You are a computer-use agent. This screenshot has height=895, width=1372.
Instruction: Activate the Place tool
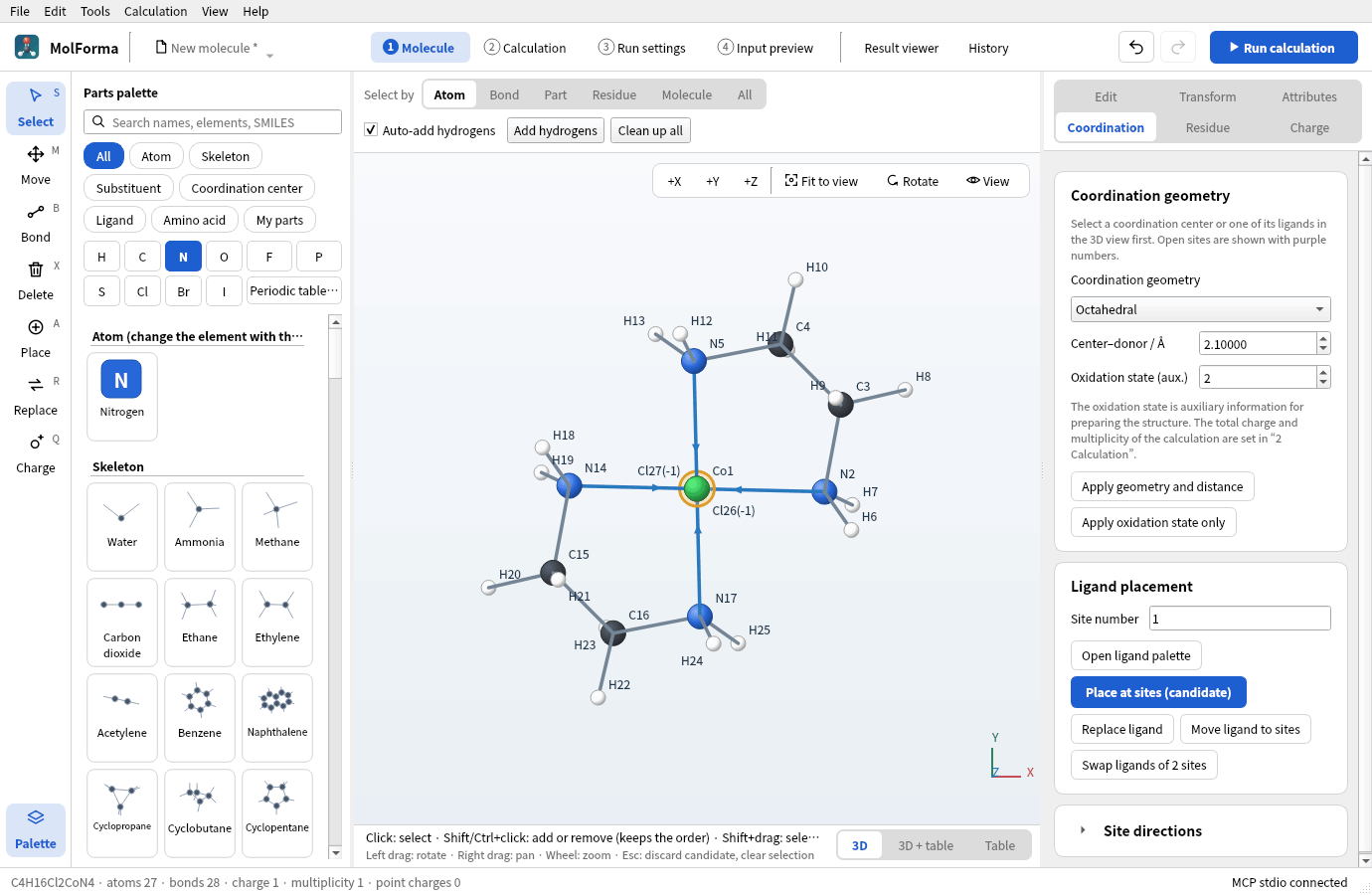[36, 338]
